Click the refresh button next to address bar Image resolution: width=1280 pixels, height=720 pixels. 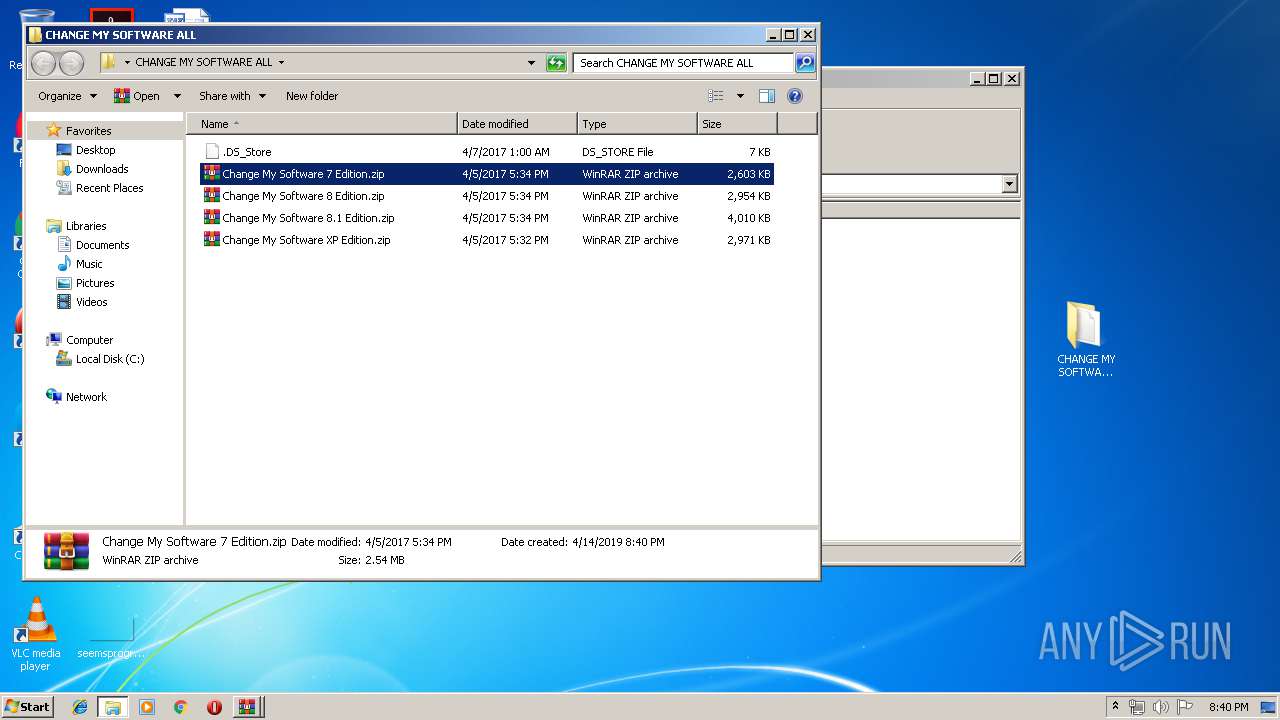coord(556,62)
